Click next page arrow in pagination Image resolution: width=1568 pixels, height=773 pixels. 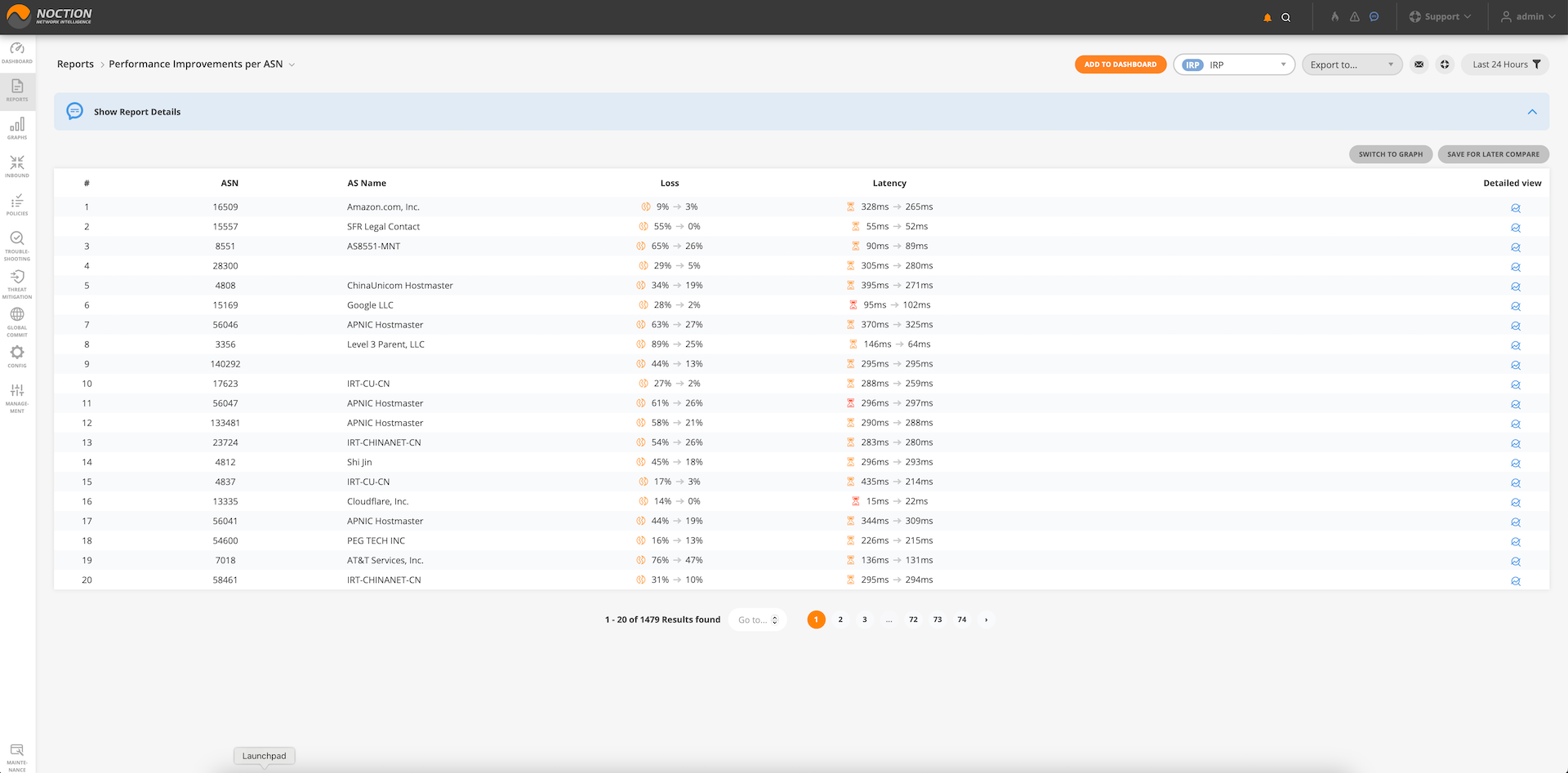987,620
